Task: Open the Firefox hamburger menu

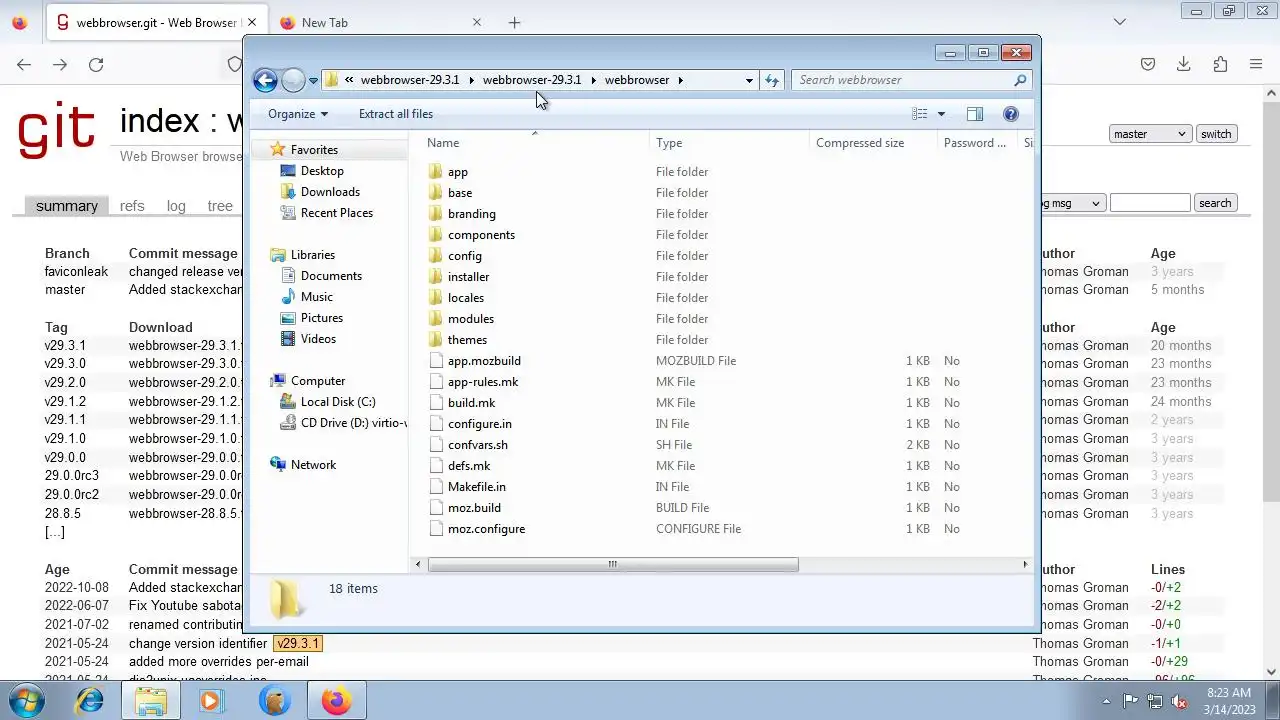Action: (1256, 64)
